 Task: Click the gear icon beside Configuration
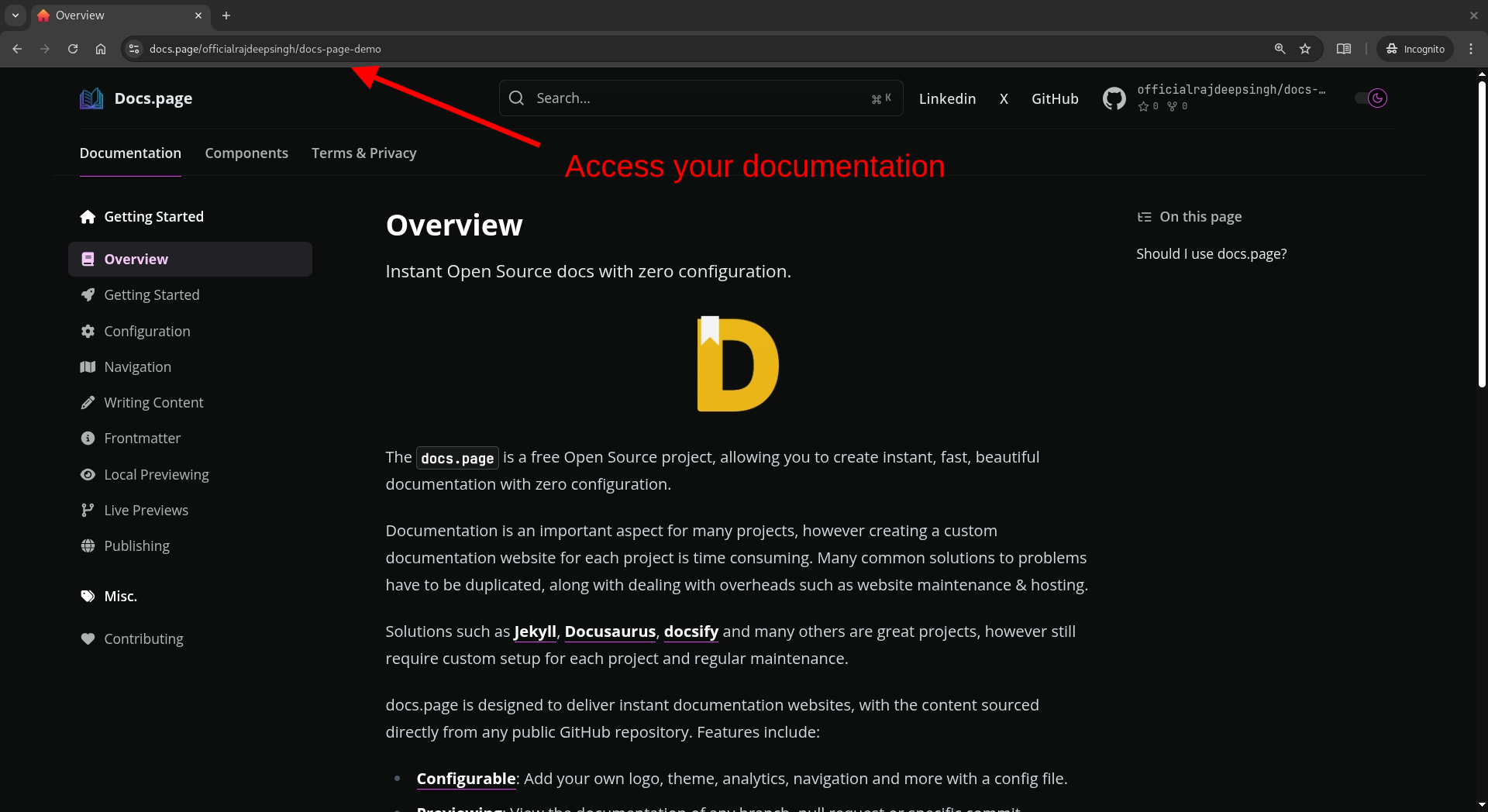88,331
